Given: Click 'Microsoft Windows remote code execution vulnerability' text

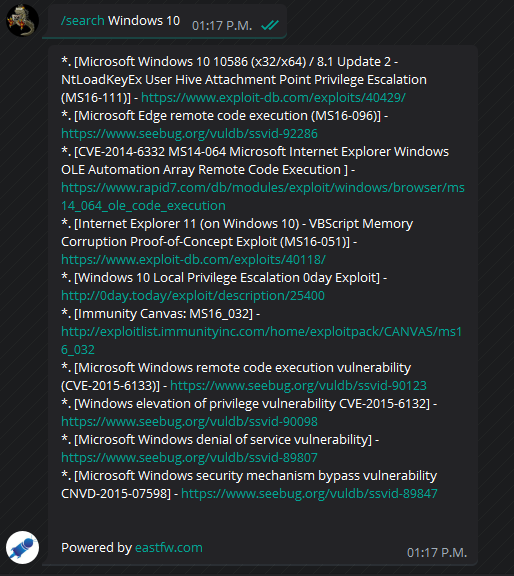Looking at the screenshot, I should [x=245, y=367].
